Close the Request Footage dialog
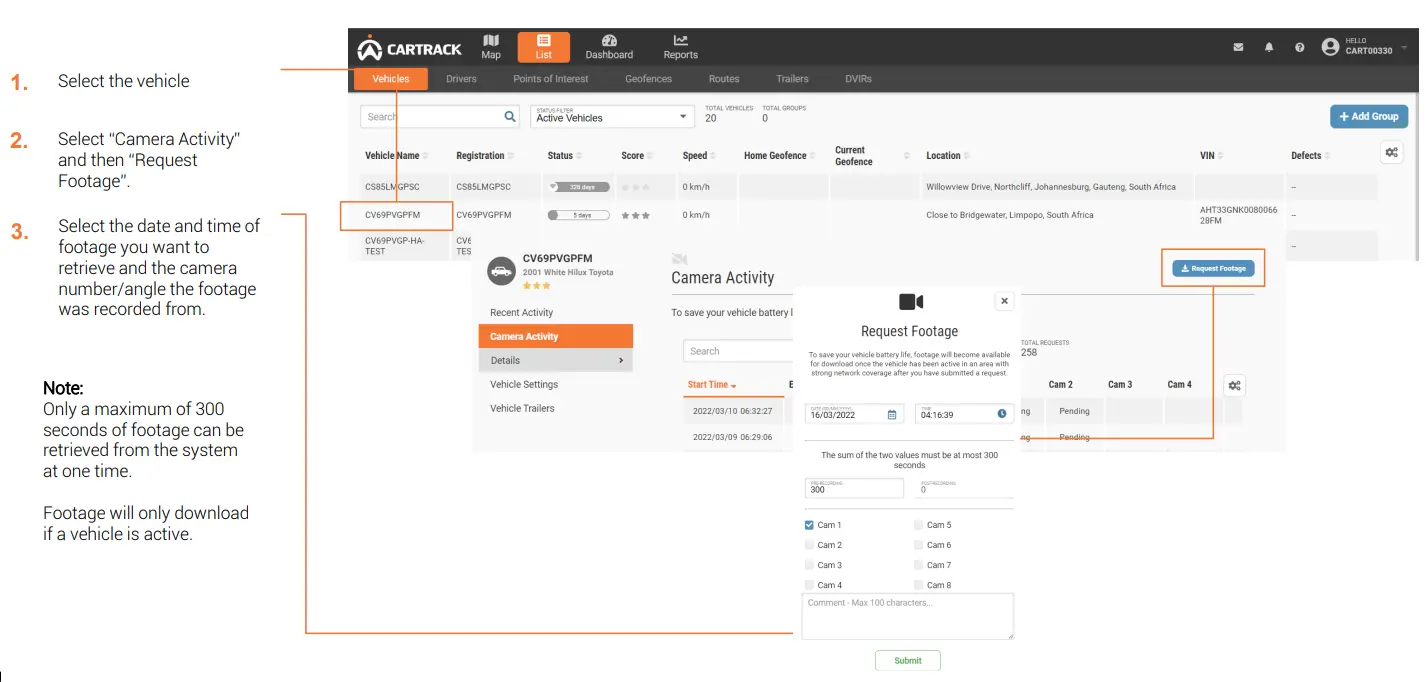This screenshot has height=682, width=1426. coord(1005,301)
